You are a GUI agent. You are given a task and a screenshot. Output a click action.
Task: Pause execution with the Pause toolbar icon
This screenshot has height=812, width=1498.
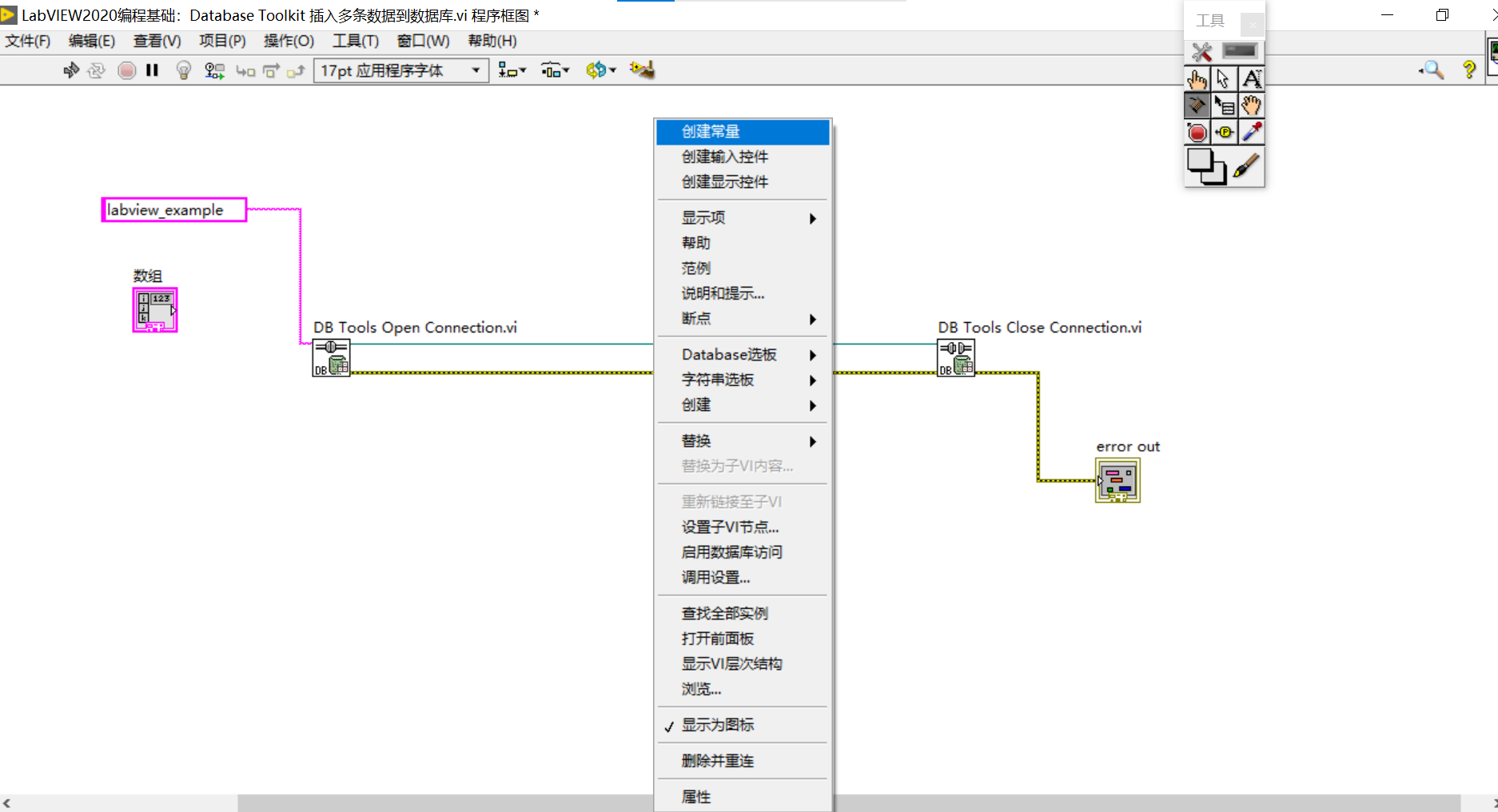point(152,70)
